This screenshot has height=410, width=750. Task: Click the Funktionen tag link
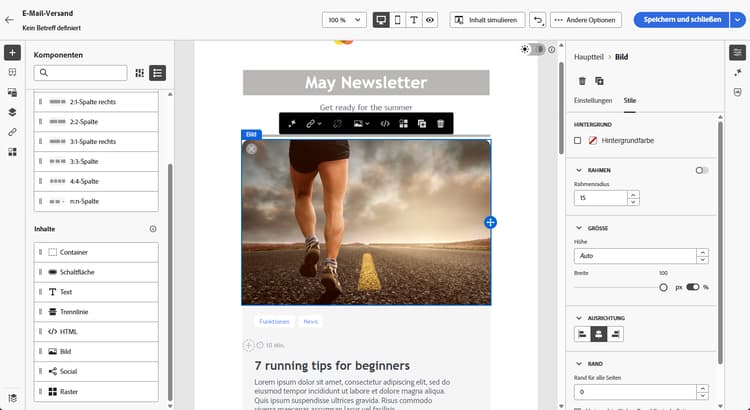click(274, 321)
